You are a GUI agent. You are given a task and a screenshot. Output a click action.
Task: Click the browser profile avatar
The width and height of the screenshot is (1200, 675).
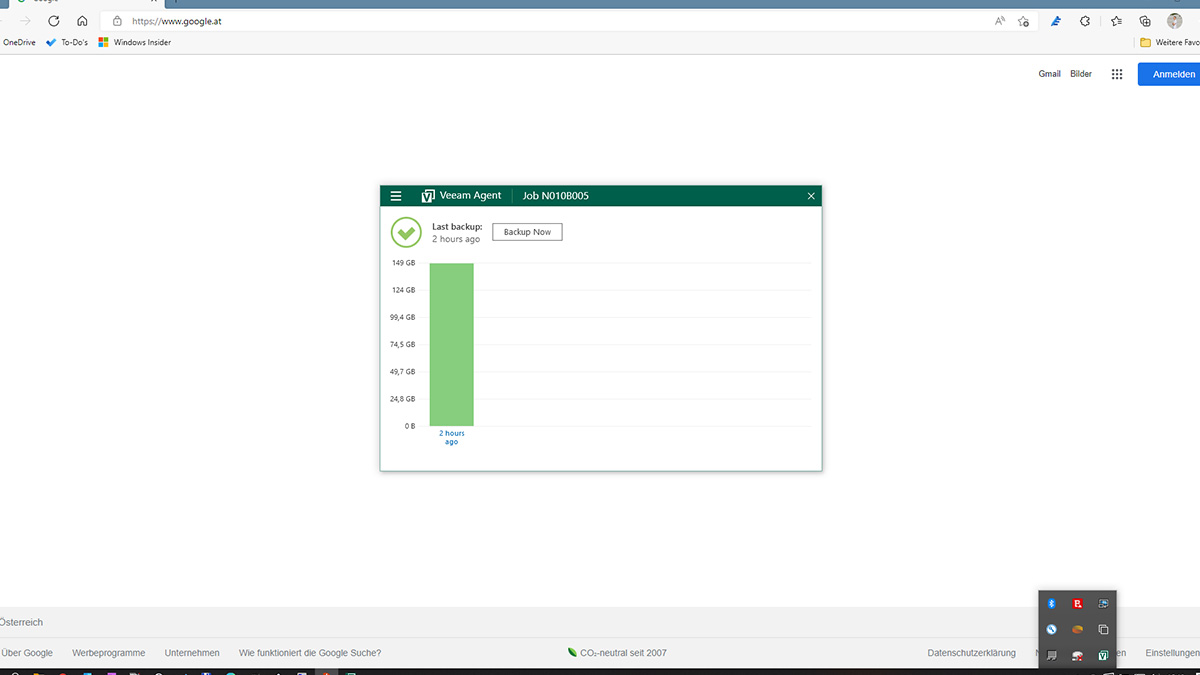(x=1175, y=21)
